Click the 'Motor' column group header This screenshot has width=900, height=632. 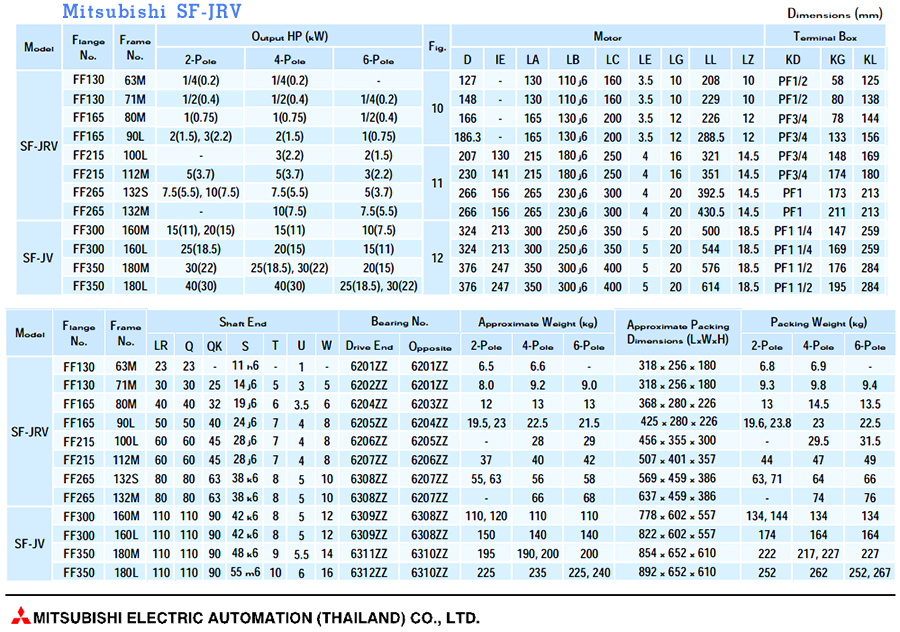pyautogui.click(x=607, y=36)
